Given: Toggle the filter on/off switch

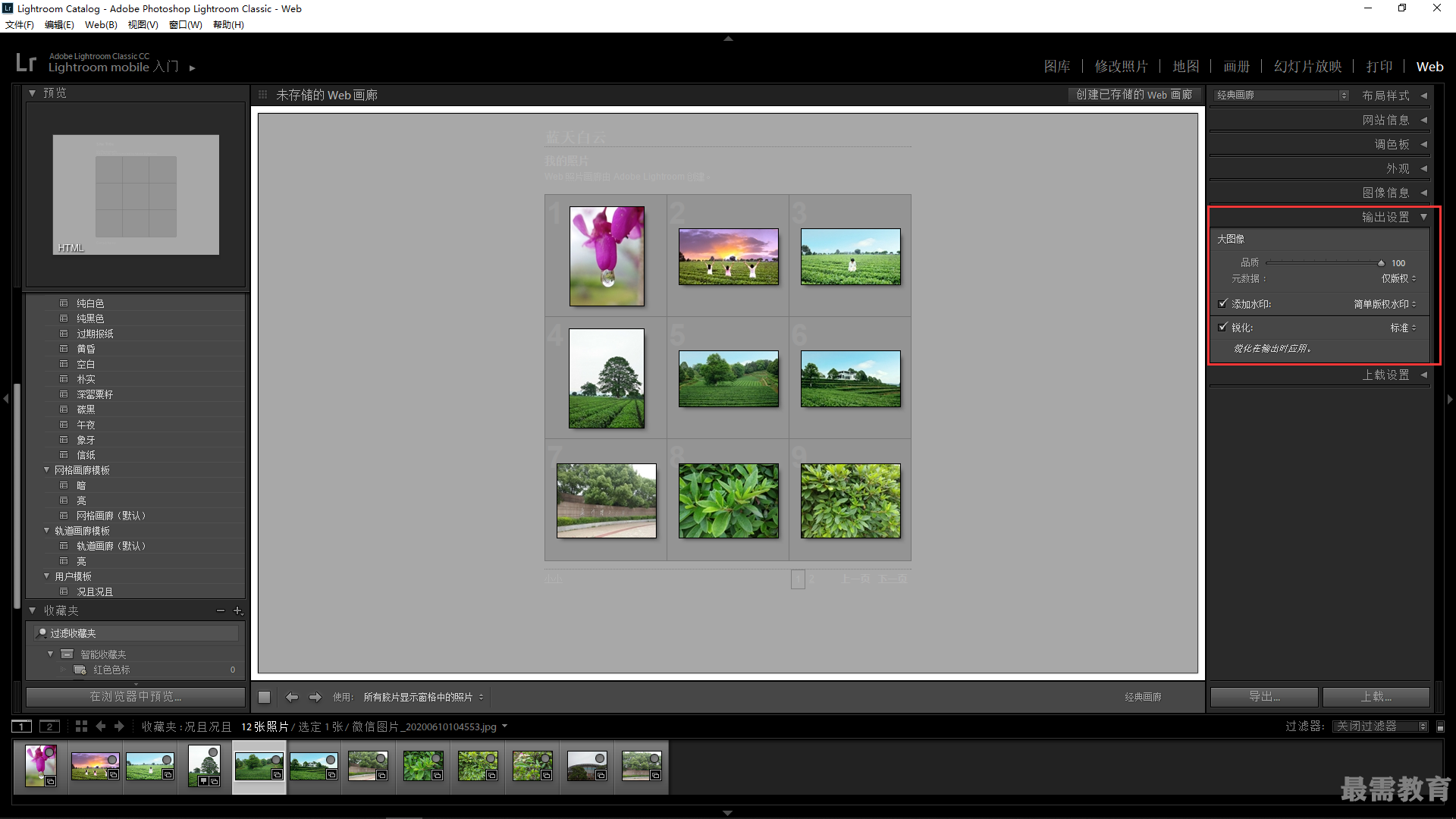Looking at the screenshot, I should (x=1440, y=726).
